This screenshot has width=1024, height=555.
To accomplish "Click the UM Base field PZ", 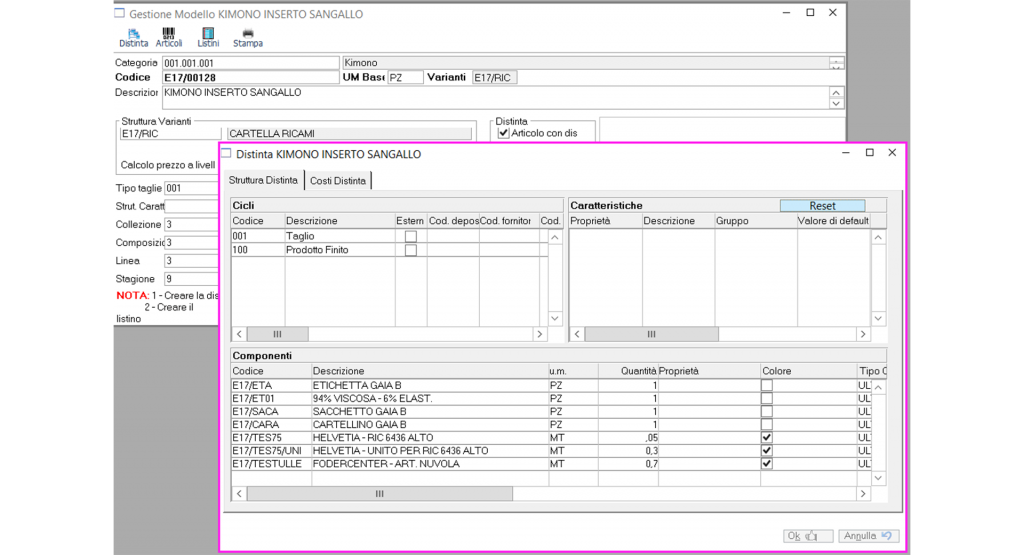I will (x=405, y=78).
